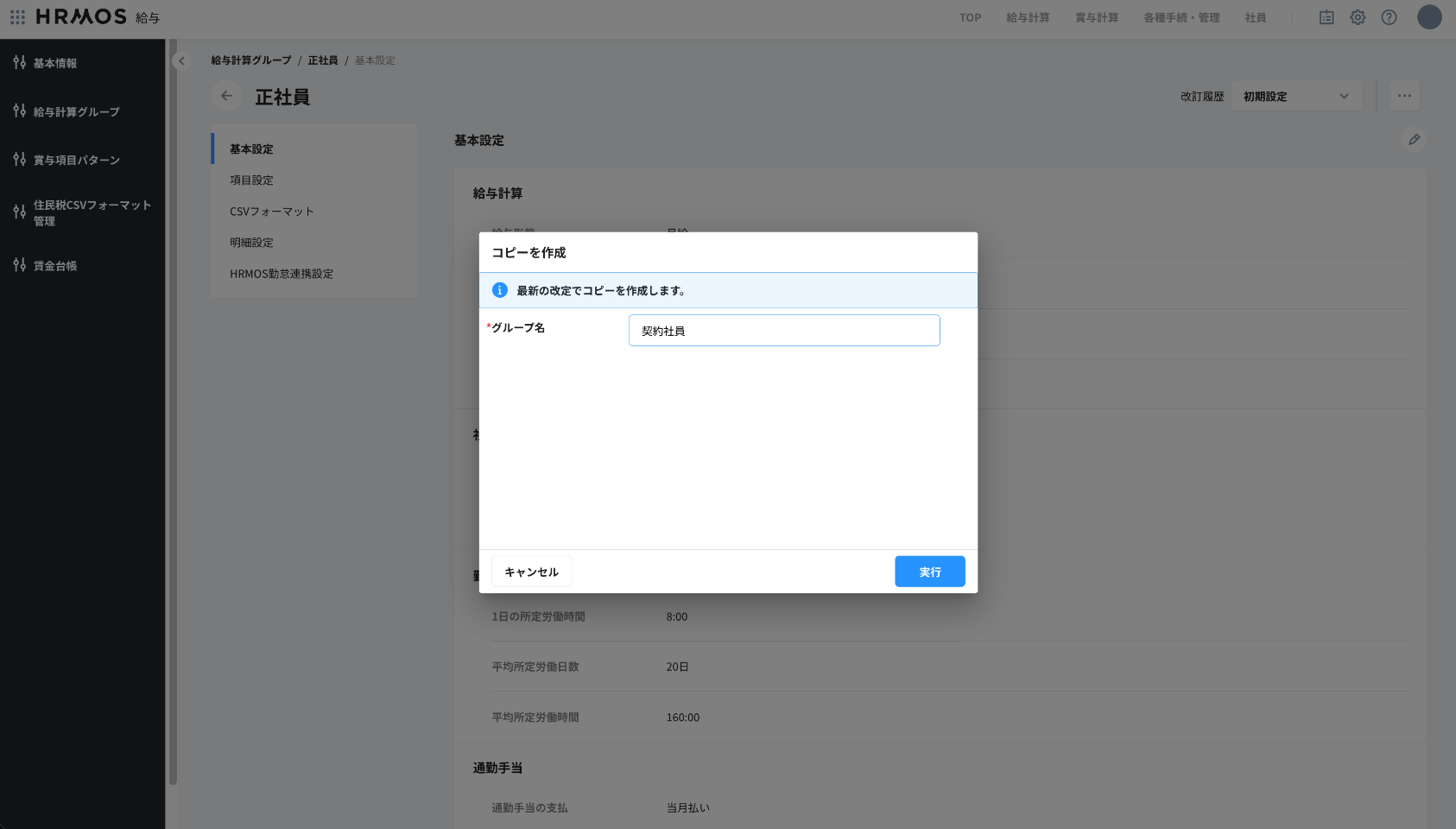Click the calendar icon in top bar
The height and width of the screenshot is (829, 1456).
click(x=1326, y=17)
